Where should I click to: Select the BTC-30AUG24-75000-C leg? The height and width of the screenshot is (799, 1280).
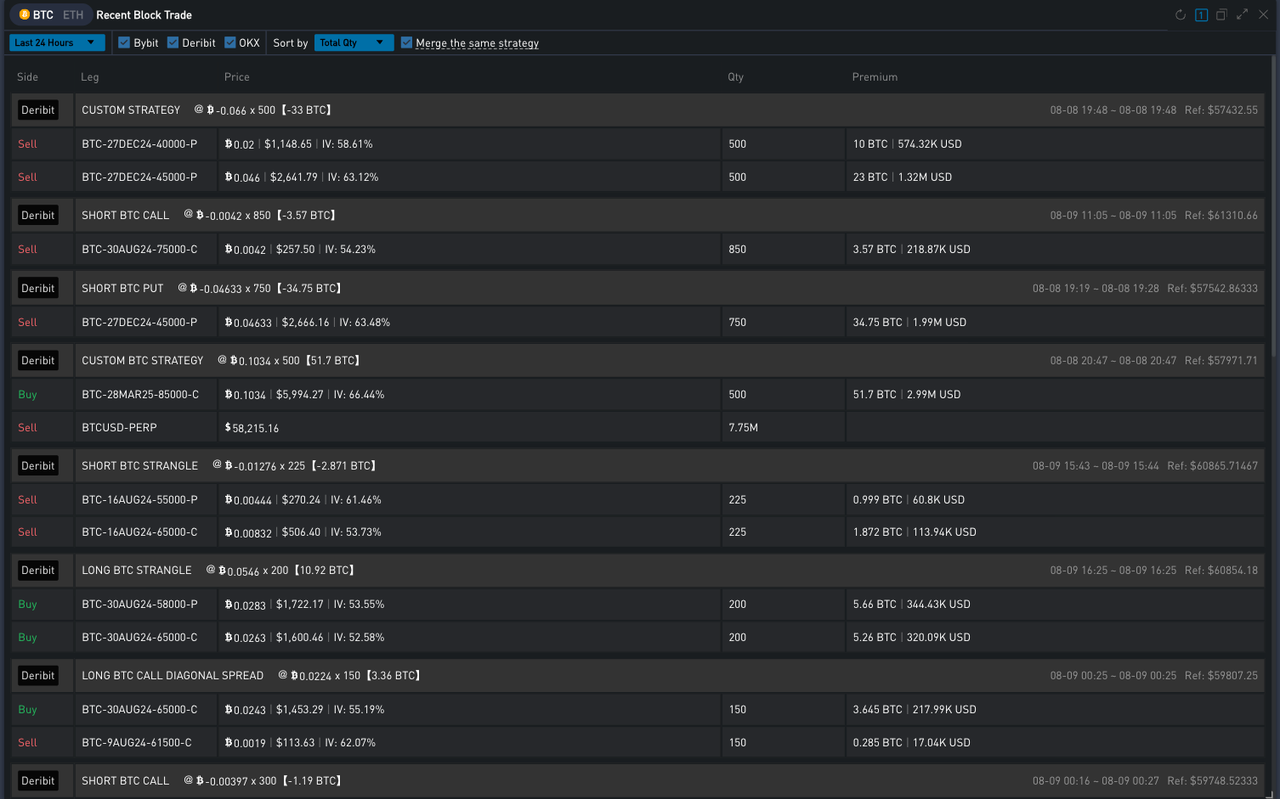140,249
